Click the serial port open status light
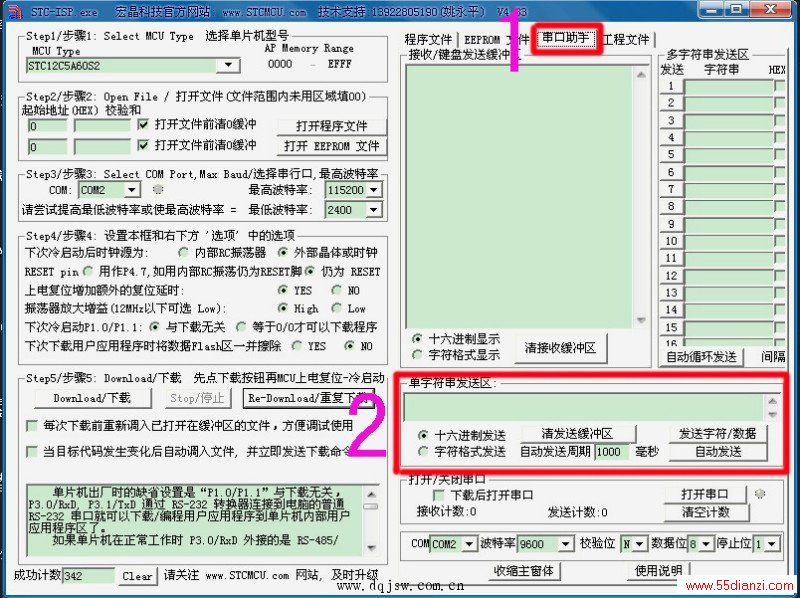800x598 pixels. click(760, 493)
